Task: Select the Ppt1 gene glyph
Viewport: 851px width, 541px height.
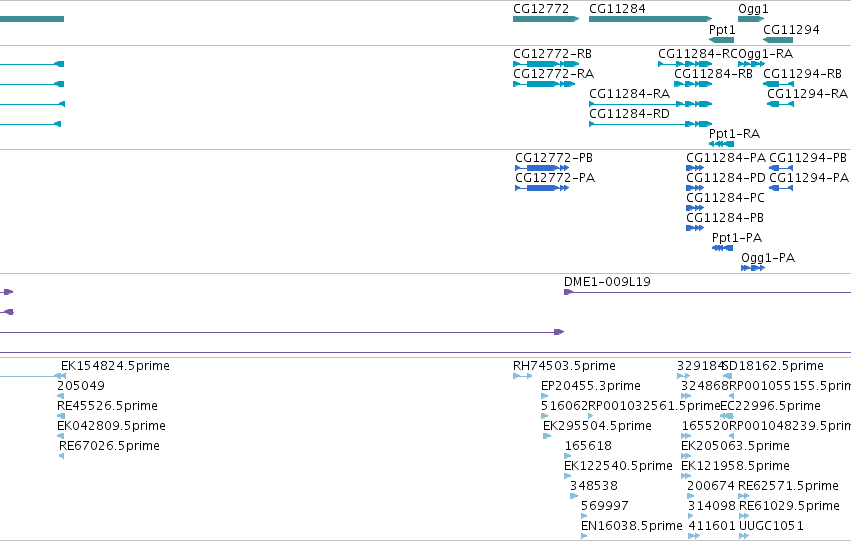Action: point(721,40)
